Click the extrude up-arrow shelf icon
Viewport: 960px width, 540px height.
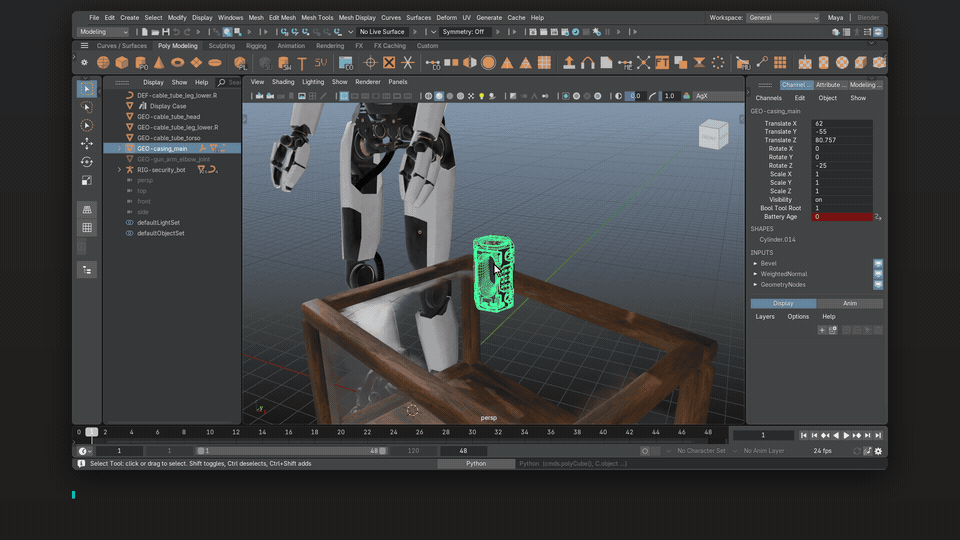click(569, 62)
